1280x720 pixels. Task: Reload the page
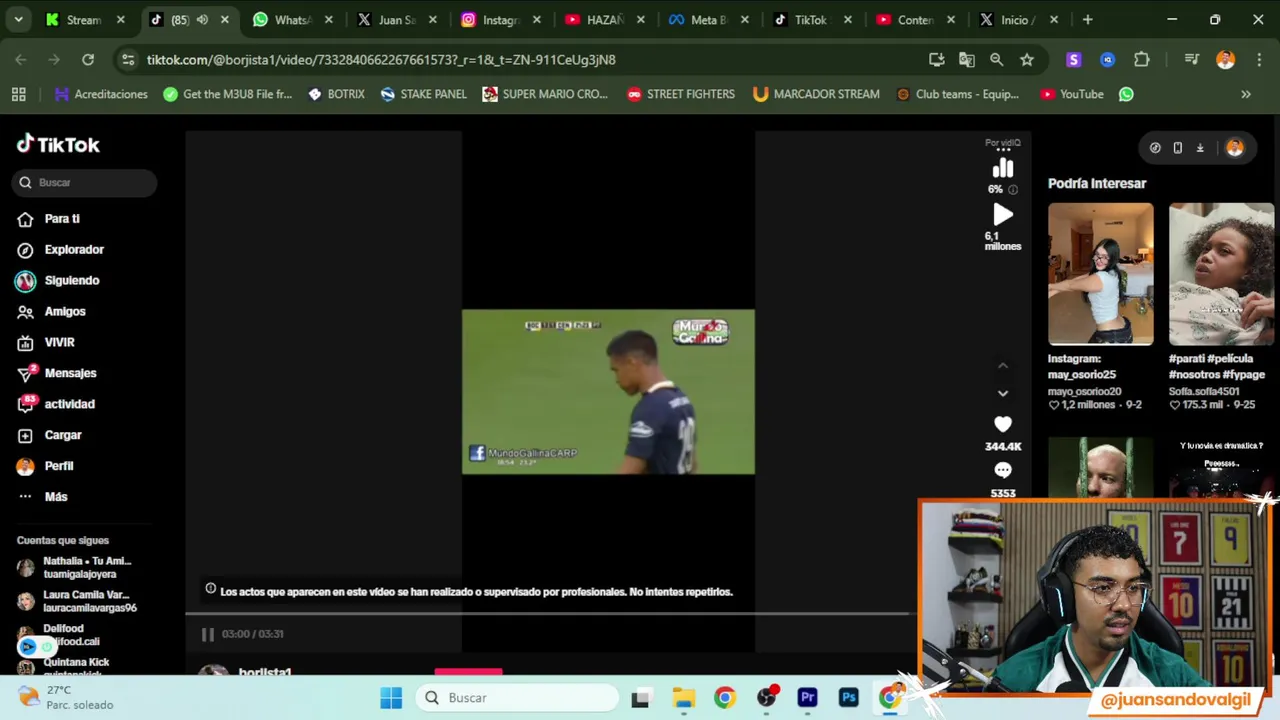88,60
